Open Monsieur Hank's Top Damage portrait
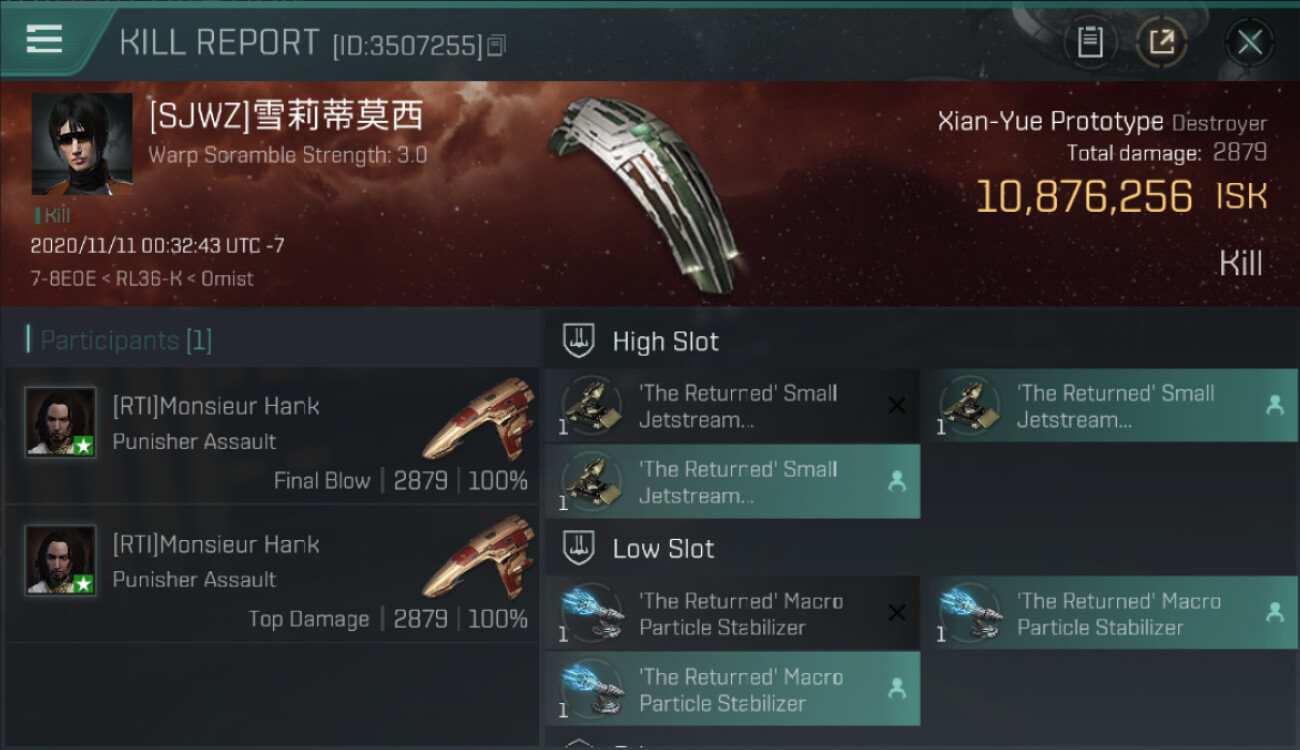The image size is (1300, 750). (60, 560)
